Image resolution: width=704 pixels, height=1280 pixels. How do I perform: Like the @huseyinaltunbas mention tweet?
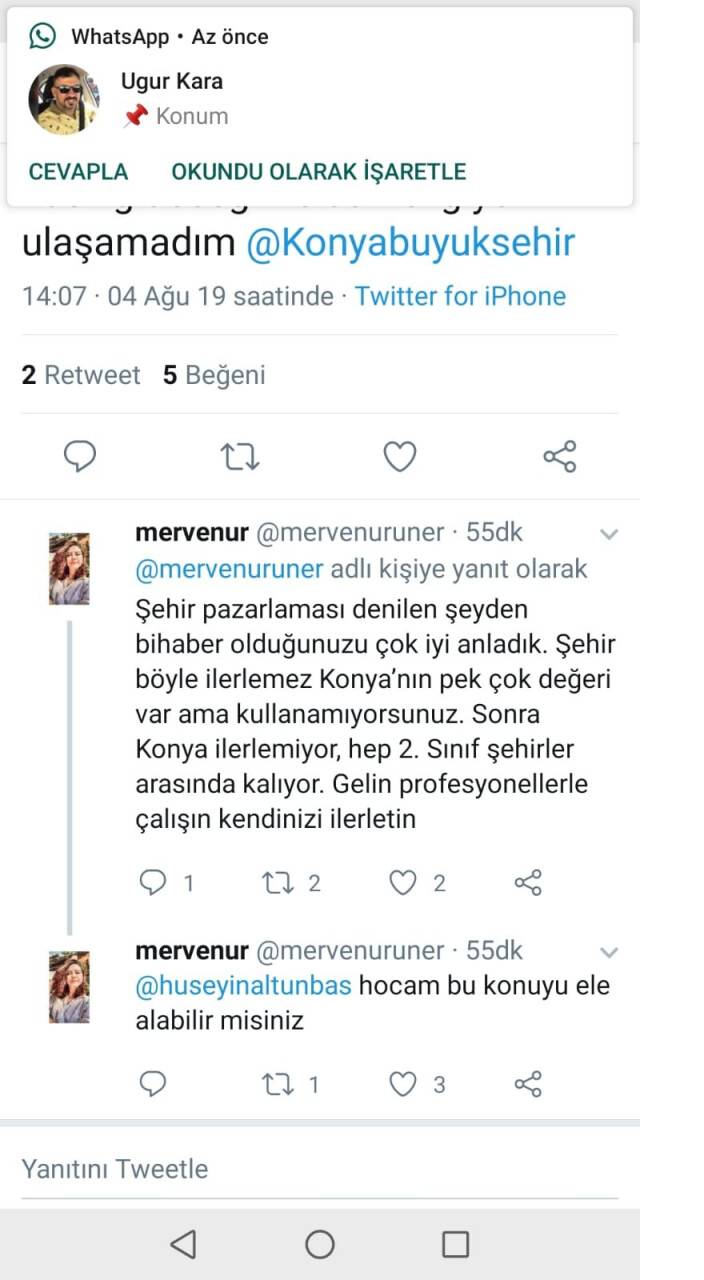tap(402, 1083)
